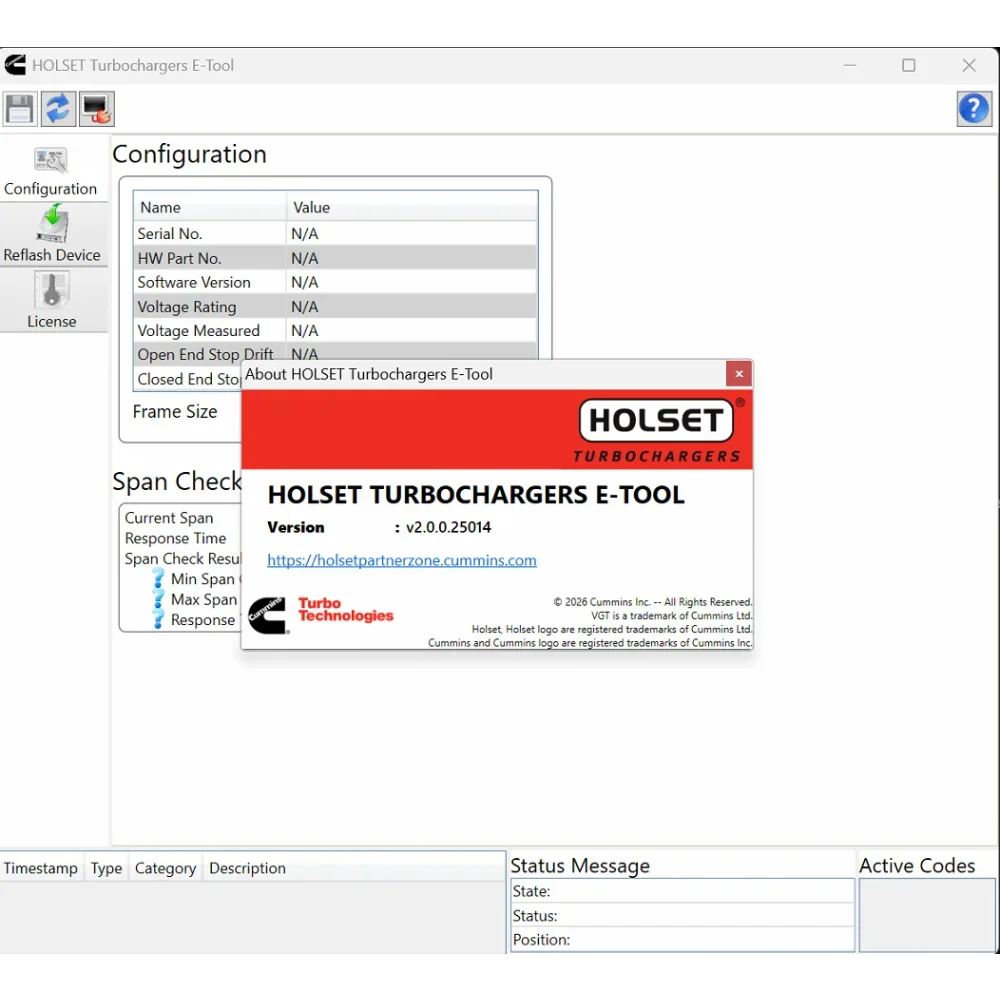Click the Position: status field
The height and width of the screenshot is (1000, 1000).
click(682, 939)
